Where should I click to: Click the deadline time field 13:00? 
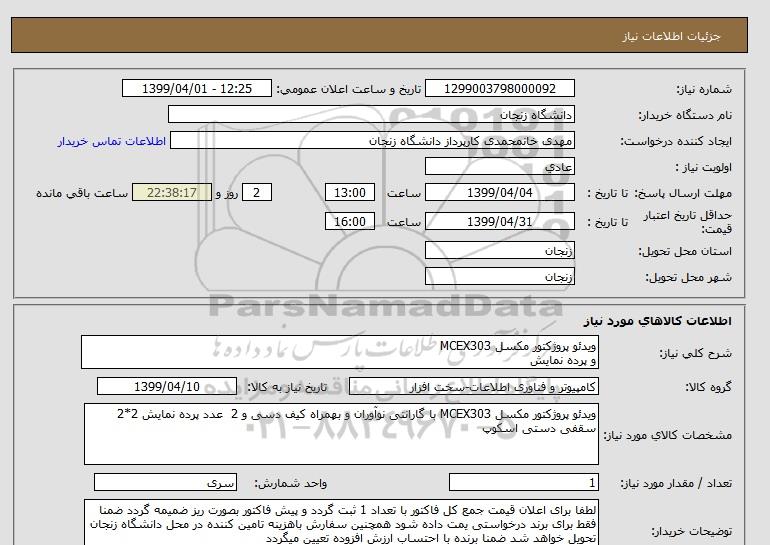350,192
